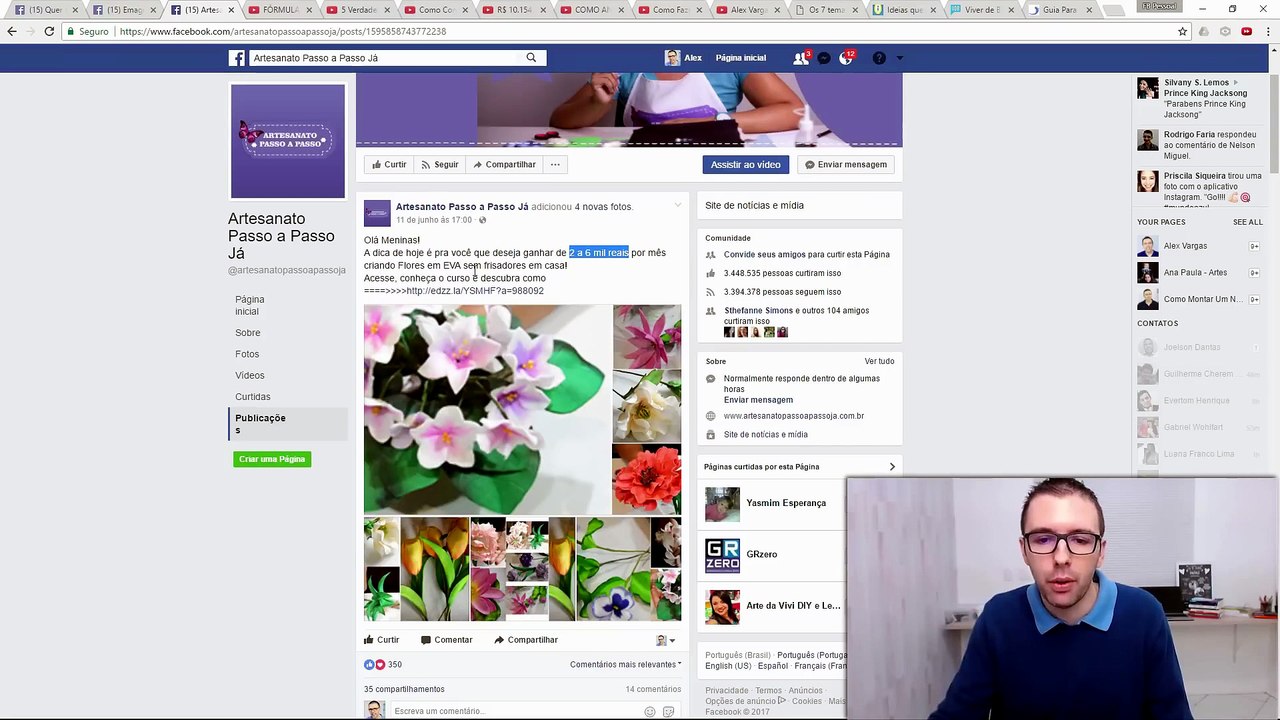
Task: Open Alex profile in top bar
Action: pyautogui.click(x=684, y=58)
